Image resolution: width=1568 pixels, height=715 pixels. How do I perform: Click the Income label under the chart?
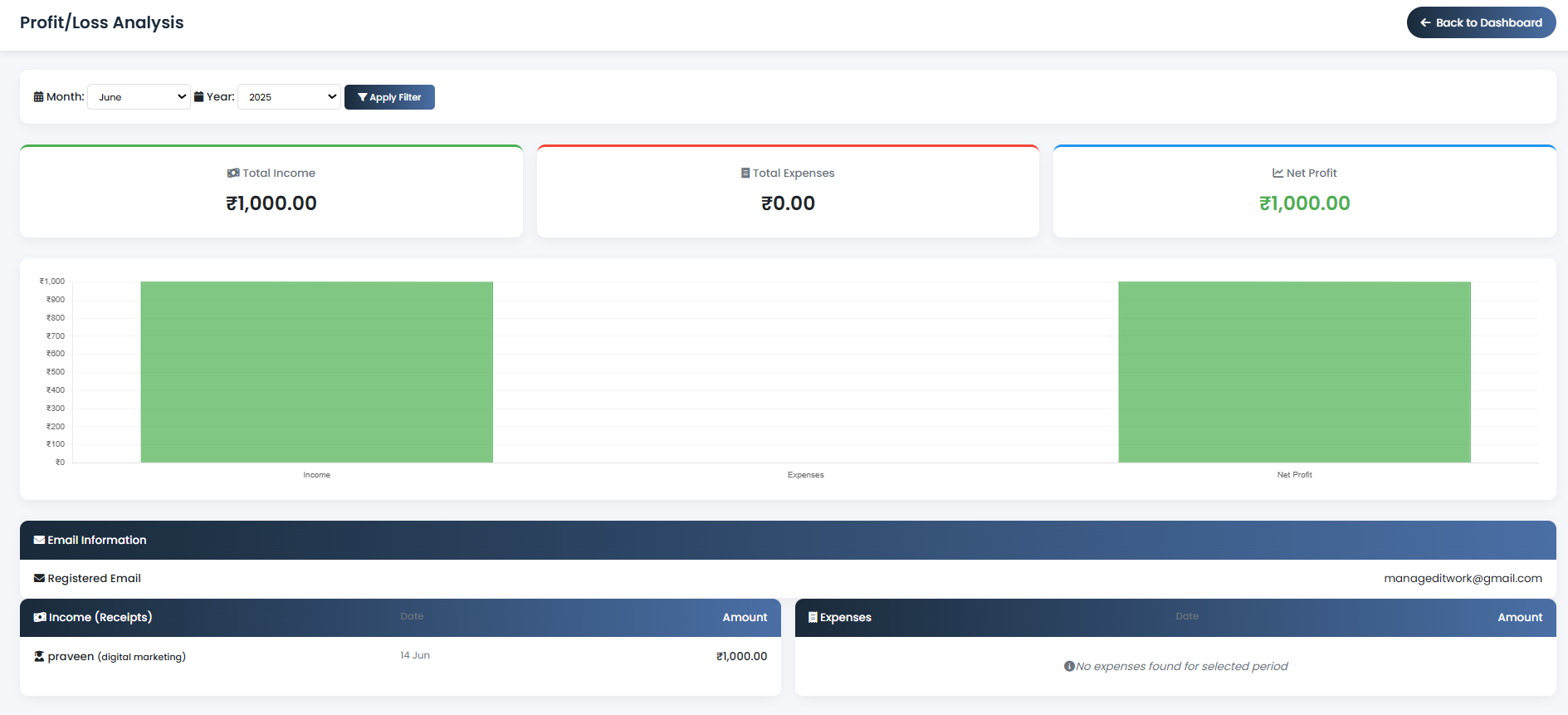coord(316,475)
